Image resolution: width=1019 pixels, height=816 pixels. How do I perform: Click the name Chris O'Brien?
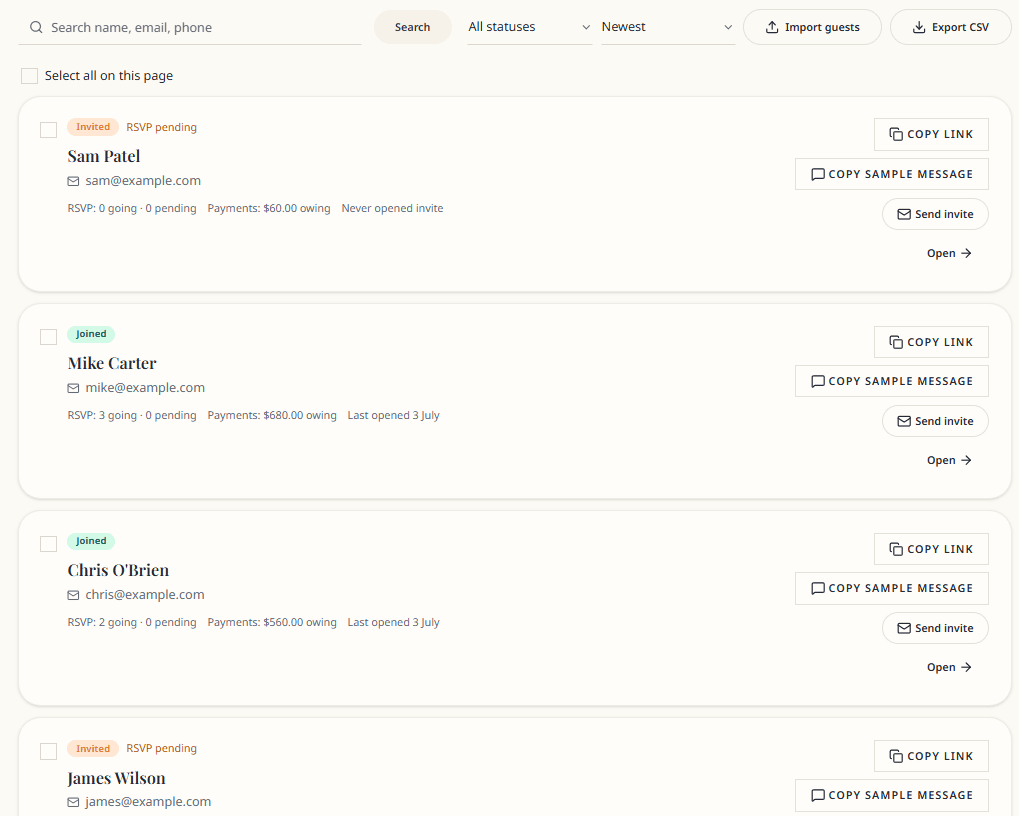tap(118, 570)
